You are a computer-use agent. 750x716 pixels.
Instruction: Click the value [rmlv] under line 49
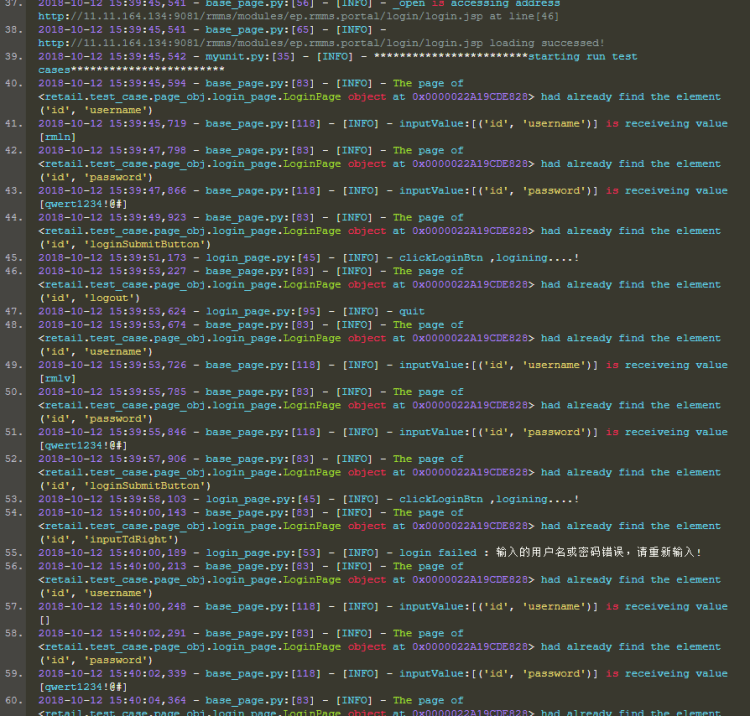[x=57, y=379]
